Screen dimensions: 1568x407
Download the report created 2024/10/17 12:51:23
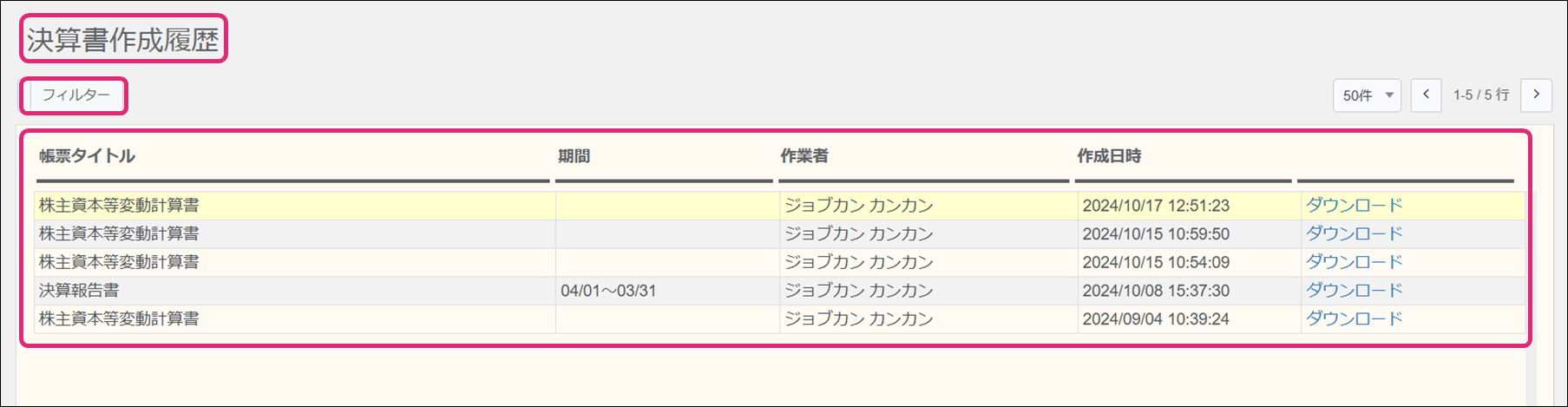(x=1354, y=206)
